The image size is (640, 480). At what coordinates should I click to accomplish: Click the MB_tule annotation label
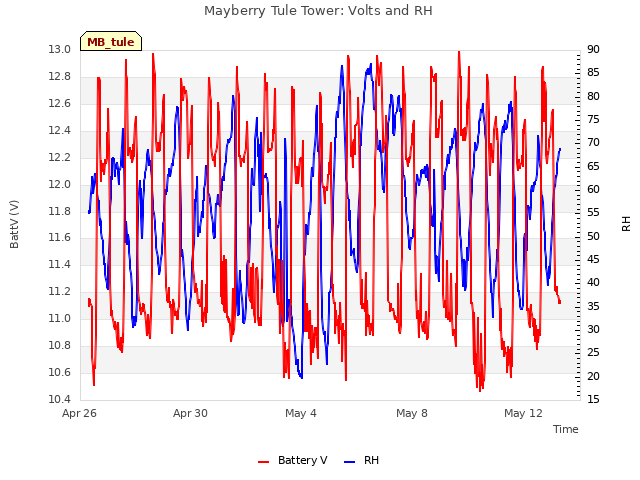111,41
